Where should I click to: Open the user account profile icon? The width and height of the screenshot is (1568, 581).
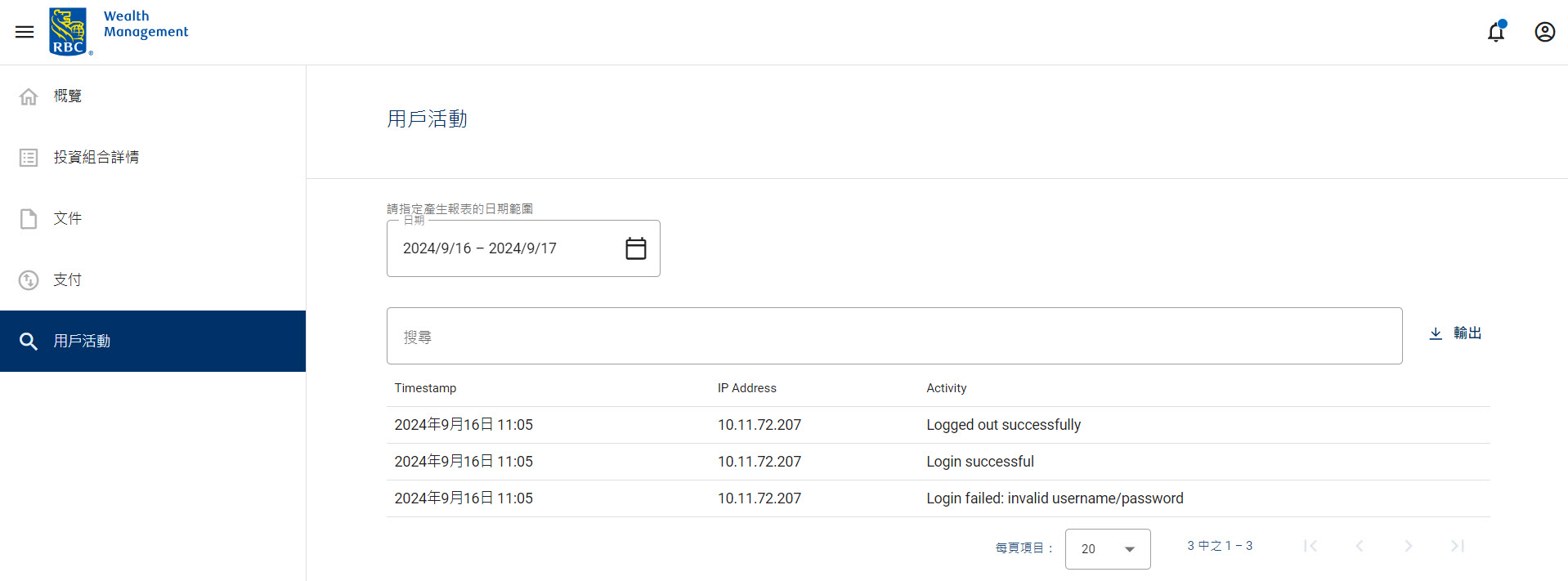1544,32
